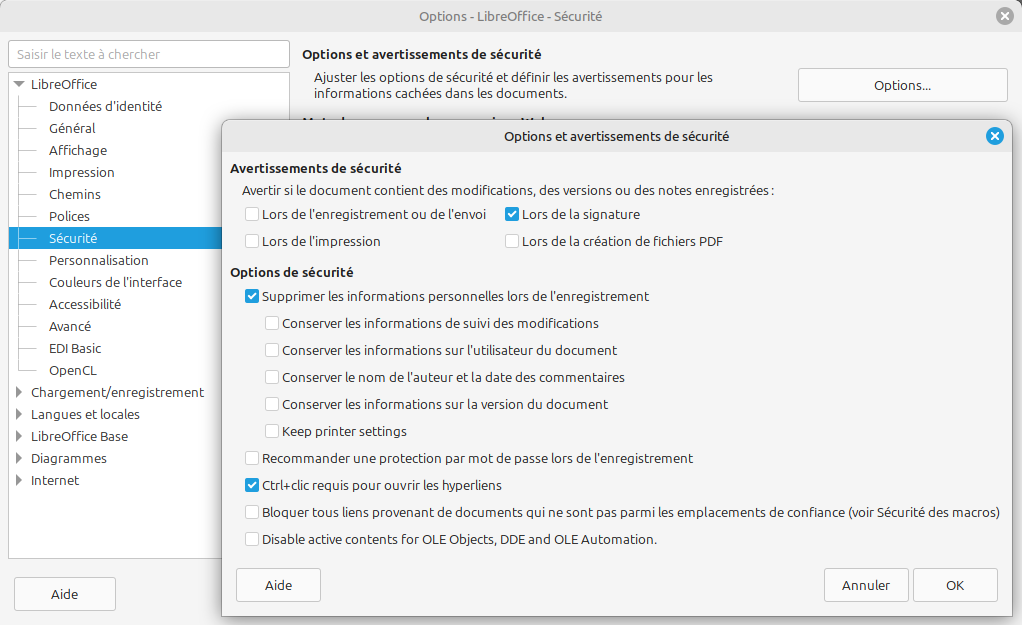Cancel with the Annuler button
This screenshot has width=1022, height=625.
point(866,585)
